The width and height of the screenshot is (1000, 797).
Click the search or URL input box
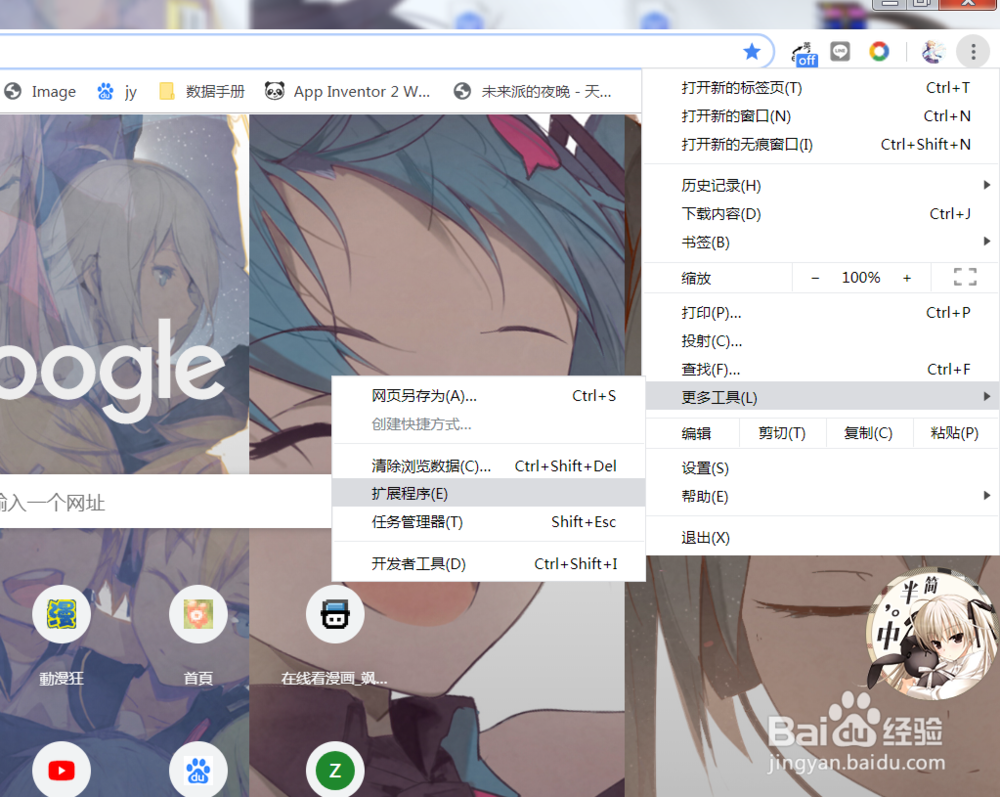tap(165, 502)
